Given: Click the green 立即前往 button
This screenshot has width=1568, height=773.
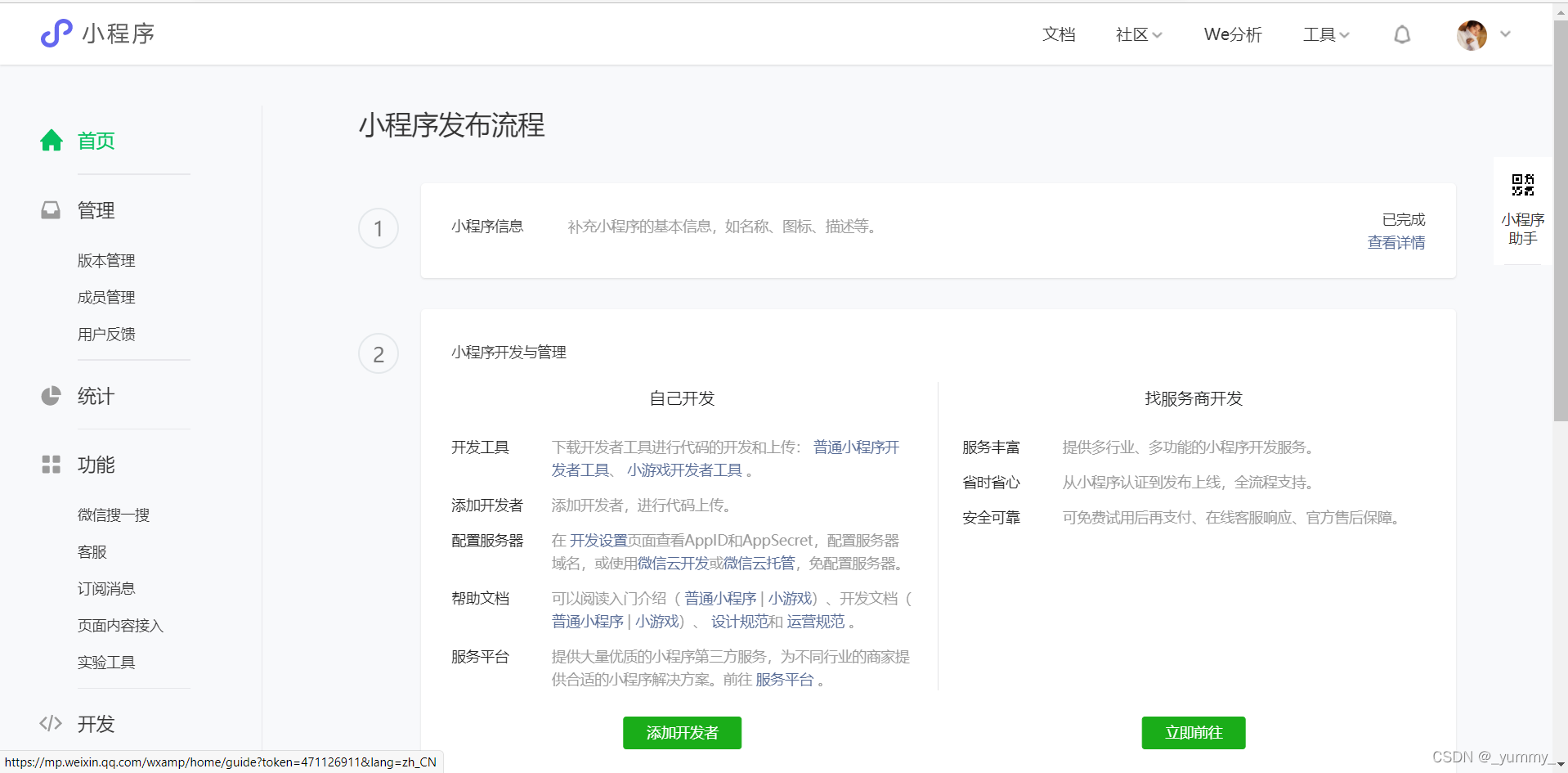Looking at the screenshot, I should (1194, 733).
